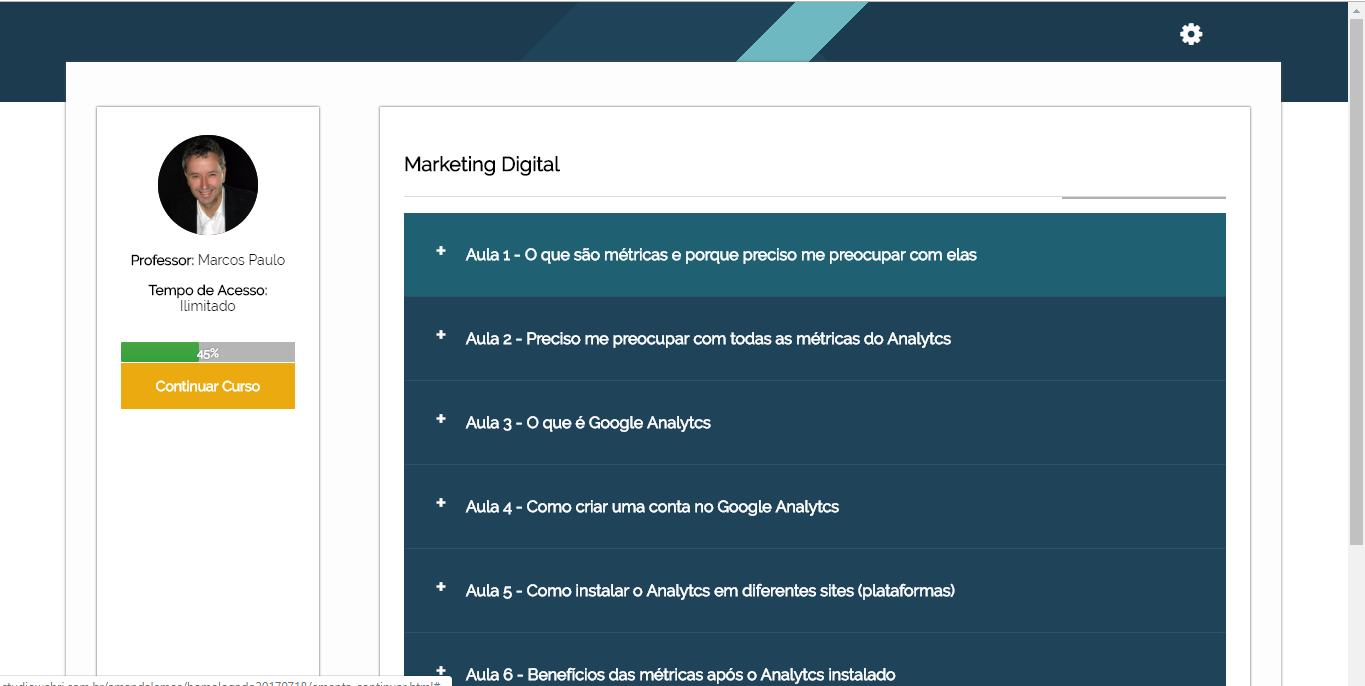
Task: Expand Aula 4 using its plus sign
Action: click(441, 503)
